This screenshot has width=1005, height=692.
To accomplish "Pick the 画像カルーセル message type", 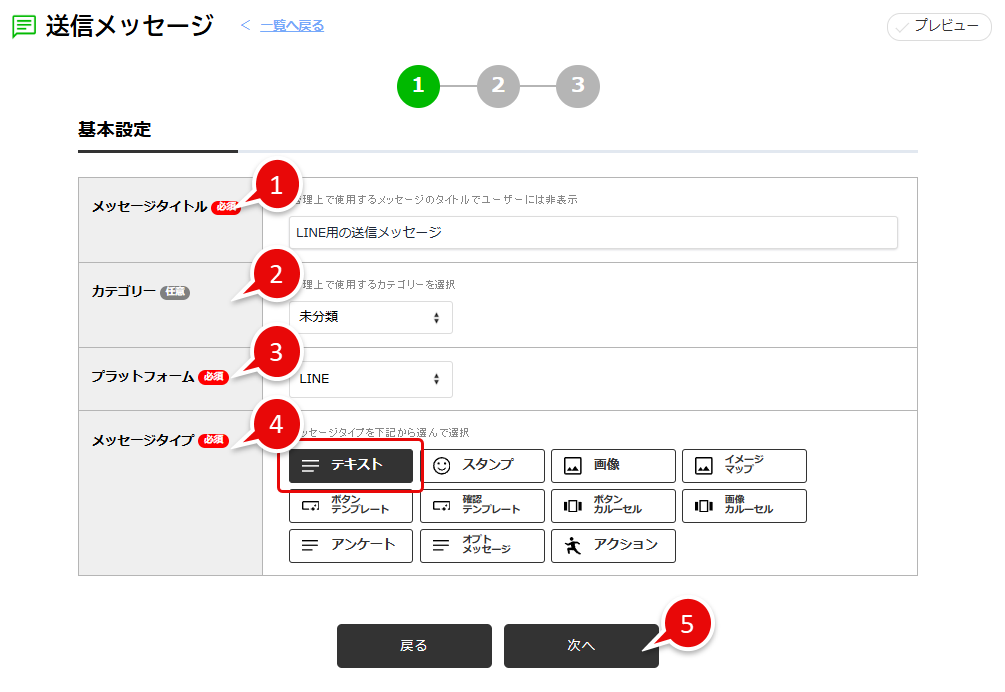I will 744,506.
